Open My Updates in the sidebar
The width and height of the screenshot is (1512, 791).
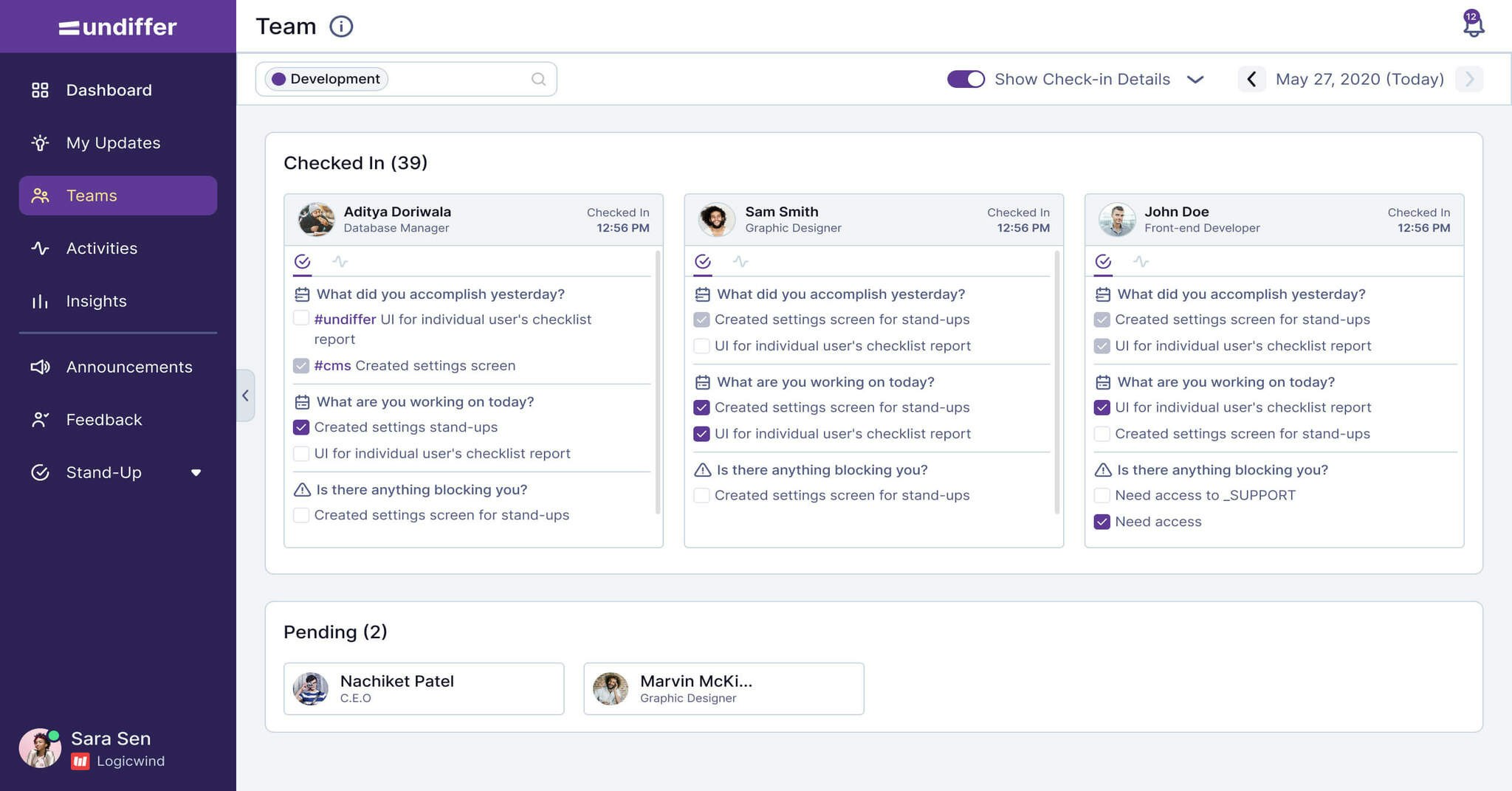pos(118,142)
